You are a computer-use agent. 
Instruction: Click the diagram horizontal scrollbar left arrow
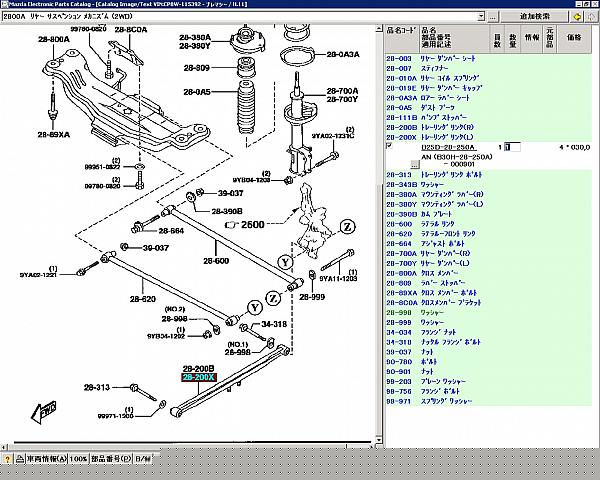(4, 447)
